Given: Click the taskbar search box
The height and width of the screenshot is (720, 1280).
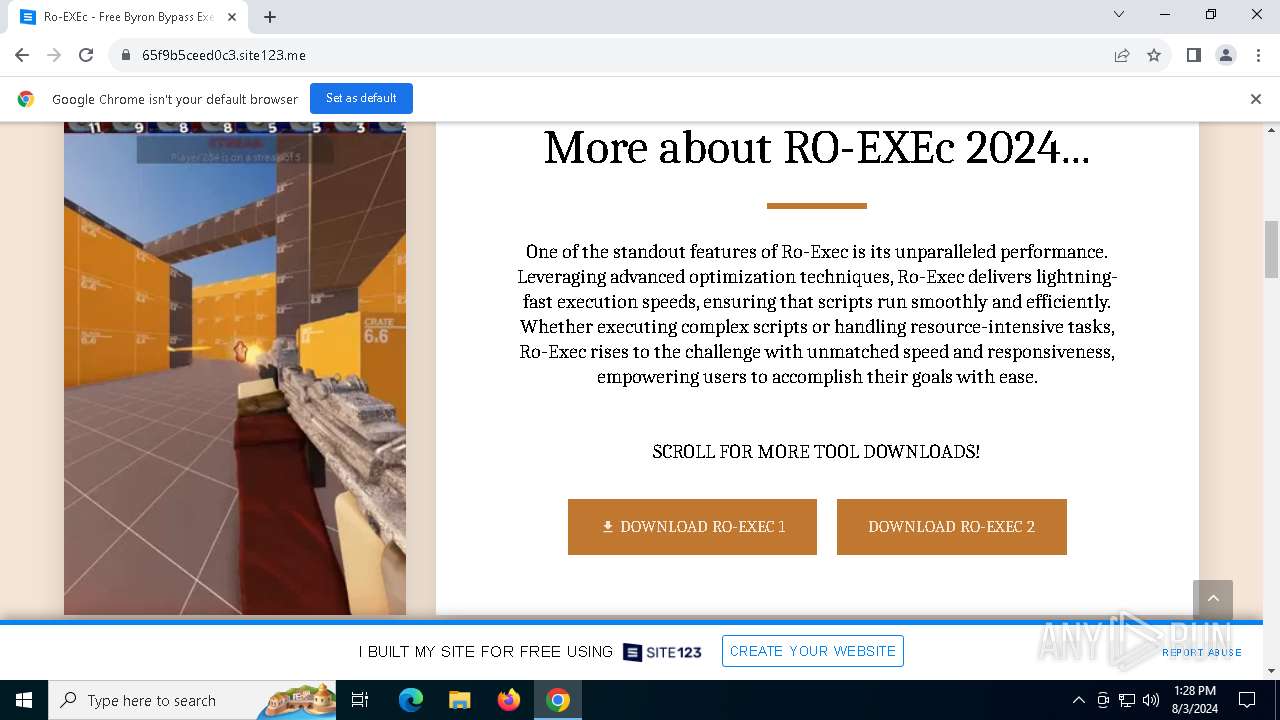Looking at the screenshot, I should [x=193, y=700].
